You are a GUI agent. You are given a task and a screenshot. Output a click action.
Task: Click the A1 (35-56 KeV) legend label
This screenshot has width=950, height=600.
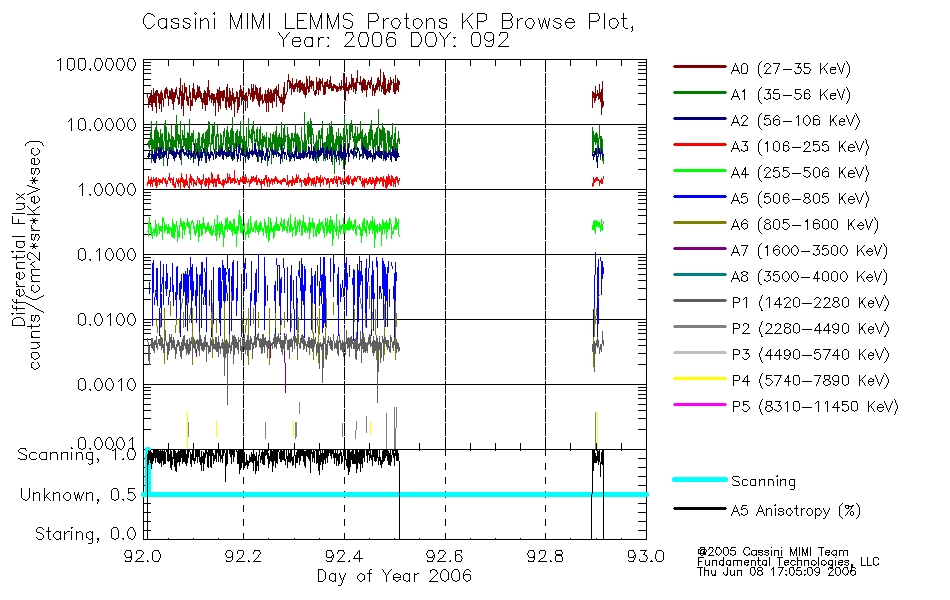[x=790, y=95]
